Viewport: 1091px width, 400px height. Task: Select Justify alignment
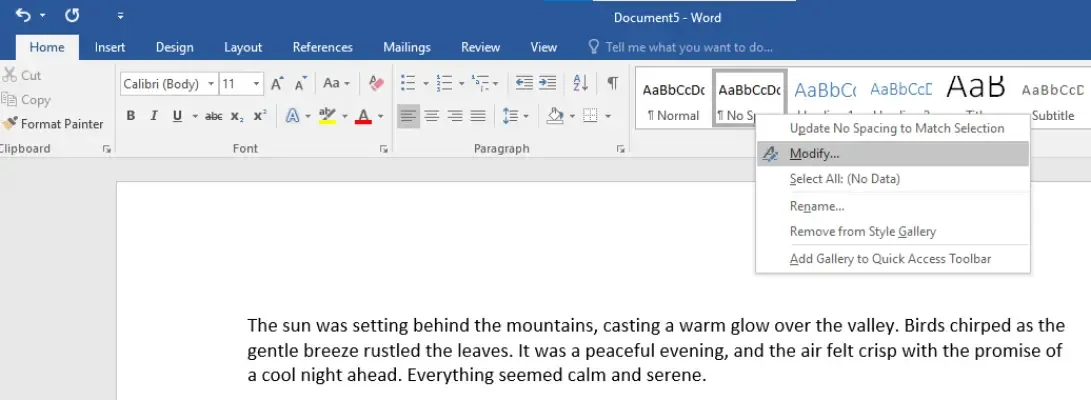click(x=478, y=116)
